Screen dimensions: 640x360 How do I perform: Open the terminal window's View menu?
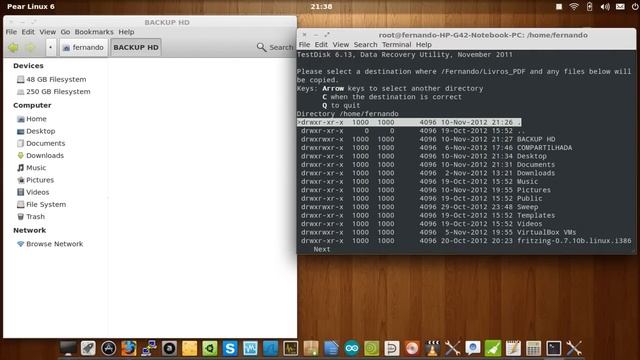point(340,44)
